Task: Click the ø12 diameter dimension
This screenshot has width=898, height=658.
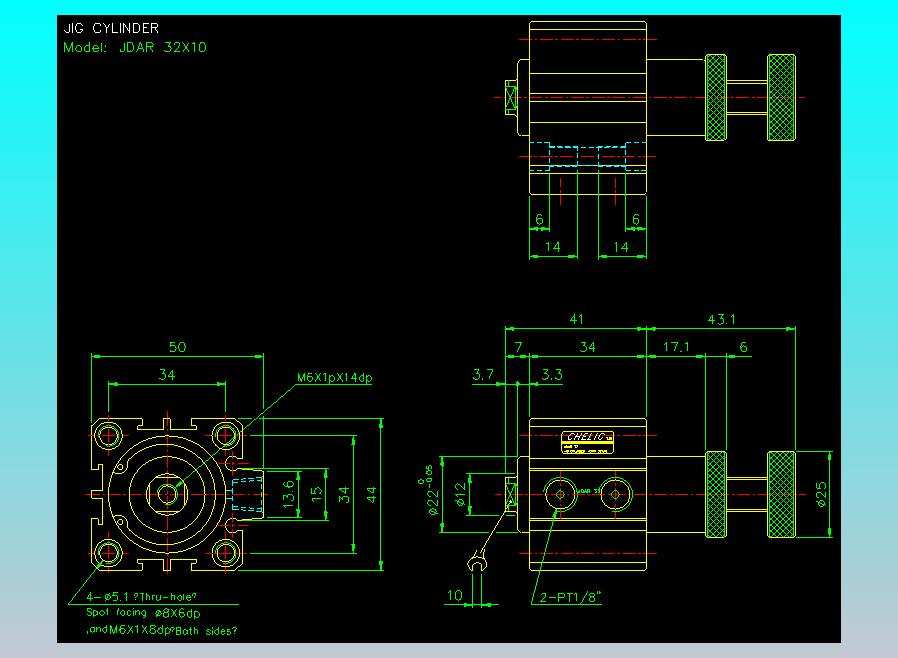Action: (x=460, y=495)
